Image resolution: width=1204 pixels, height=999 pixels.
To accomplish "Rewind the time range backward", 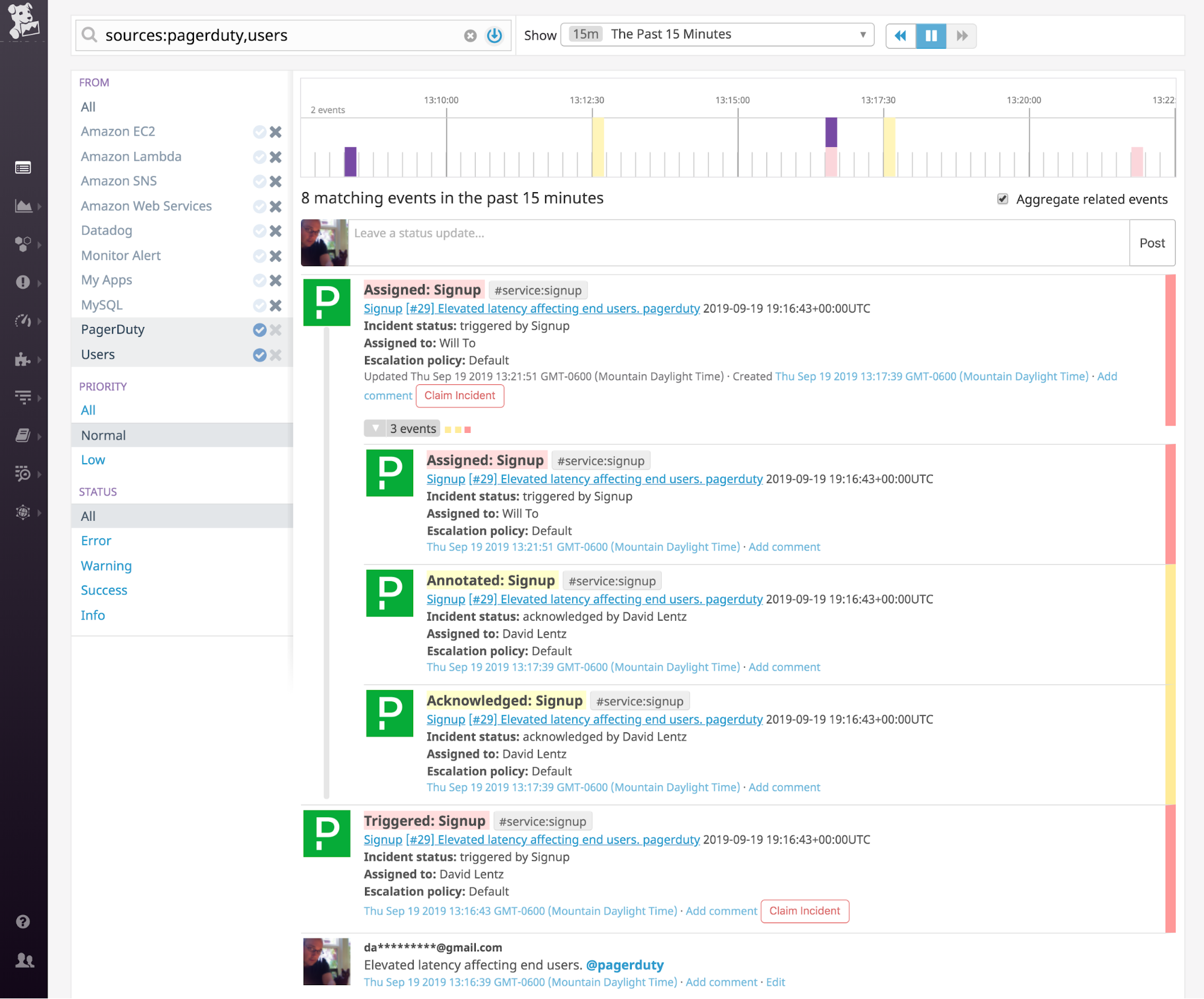I will pos(900,36).
